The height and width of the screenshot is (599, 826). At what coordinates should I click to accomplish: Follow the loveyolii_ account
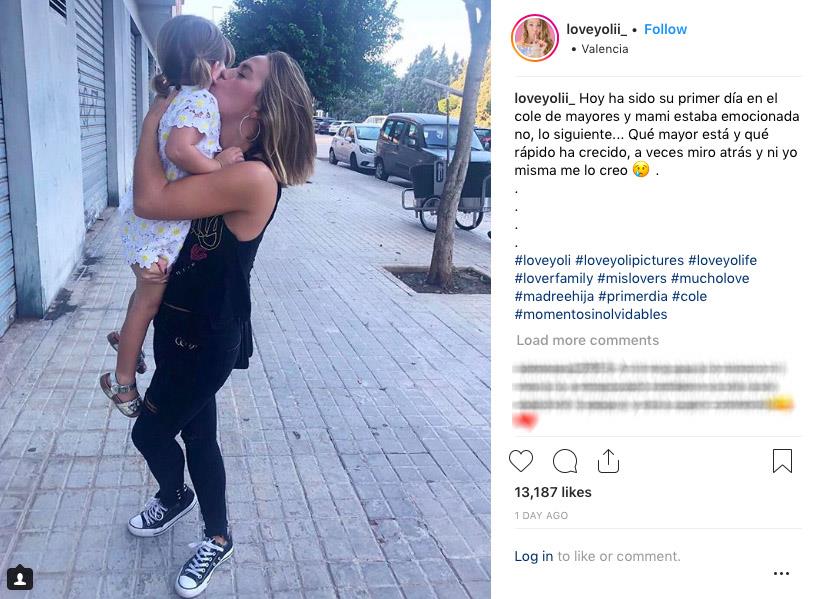click(x=665, y=30)
